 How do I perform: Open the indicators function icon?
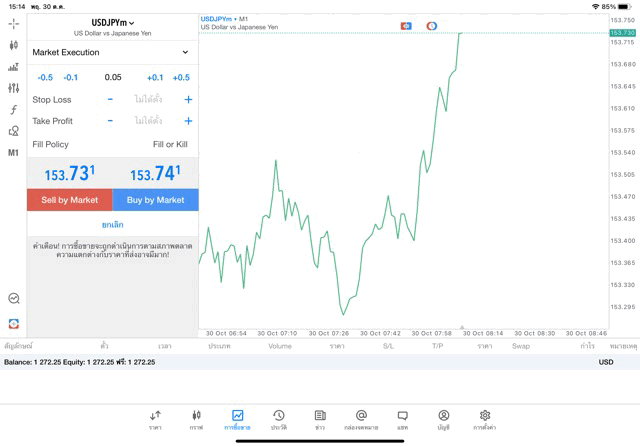click(14, 110)
